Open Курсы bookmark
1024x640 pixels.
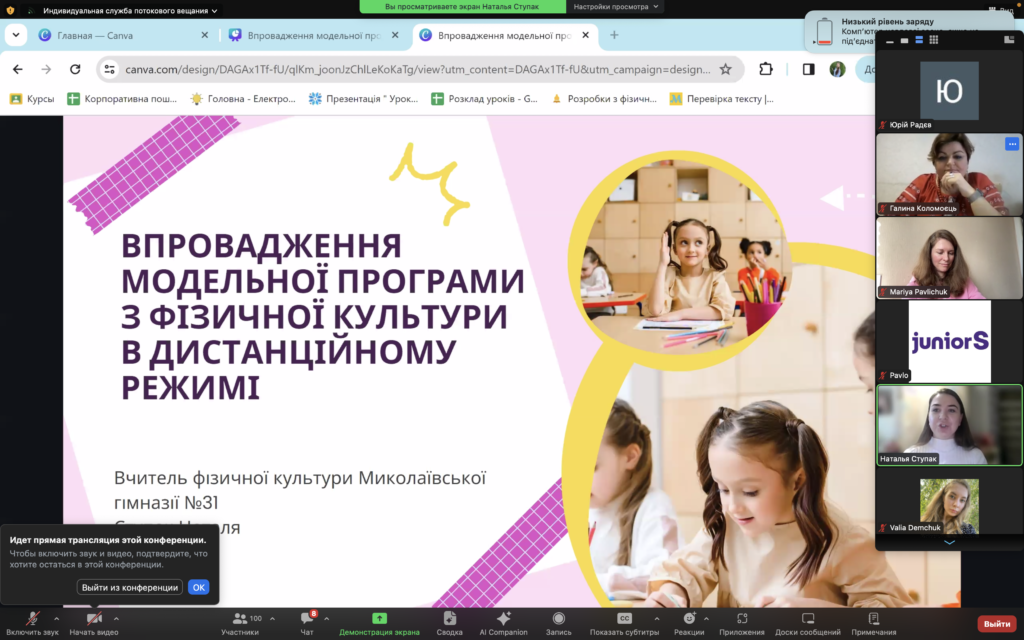pyautogui.click(x=32, y=99)
